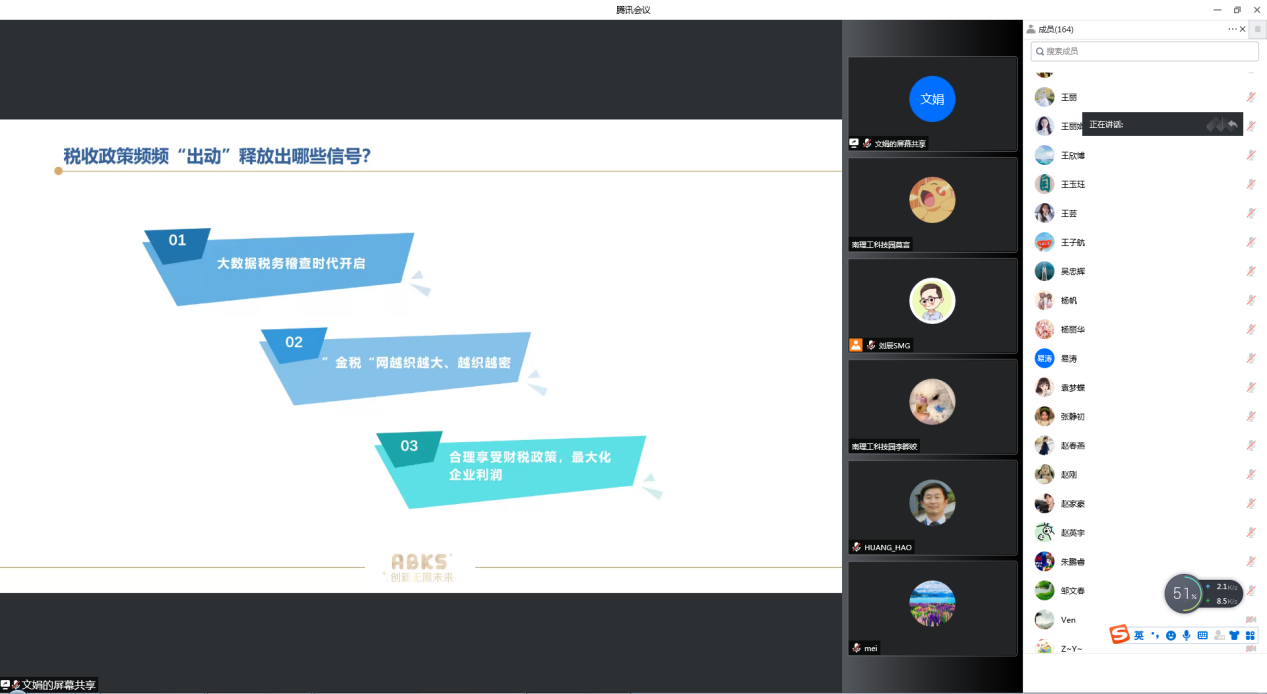The width and height of the screenshot is (1267, 694).
Task: Open the Sogou soft keyboard icon
Action: coord(1202,635)
